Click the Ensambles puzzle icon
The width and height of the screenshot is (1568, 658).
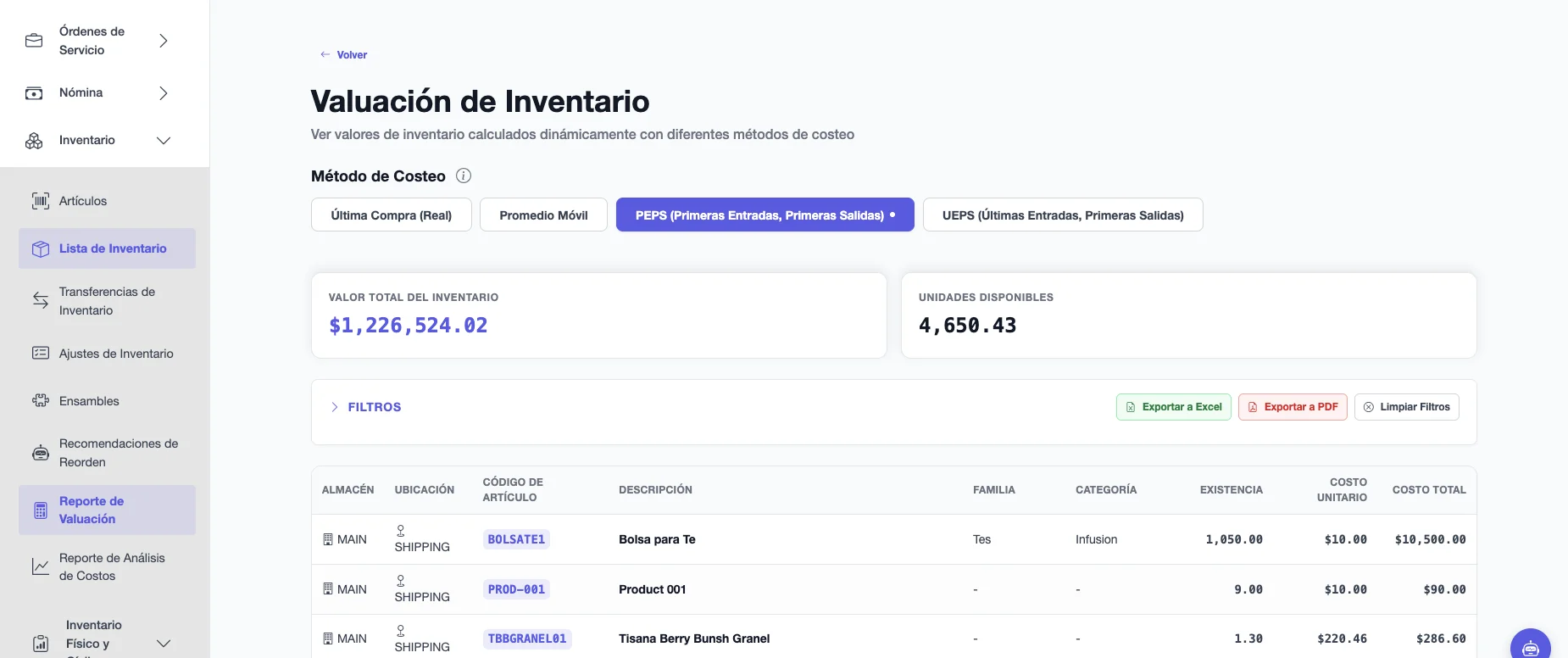pos(41,400)
